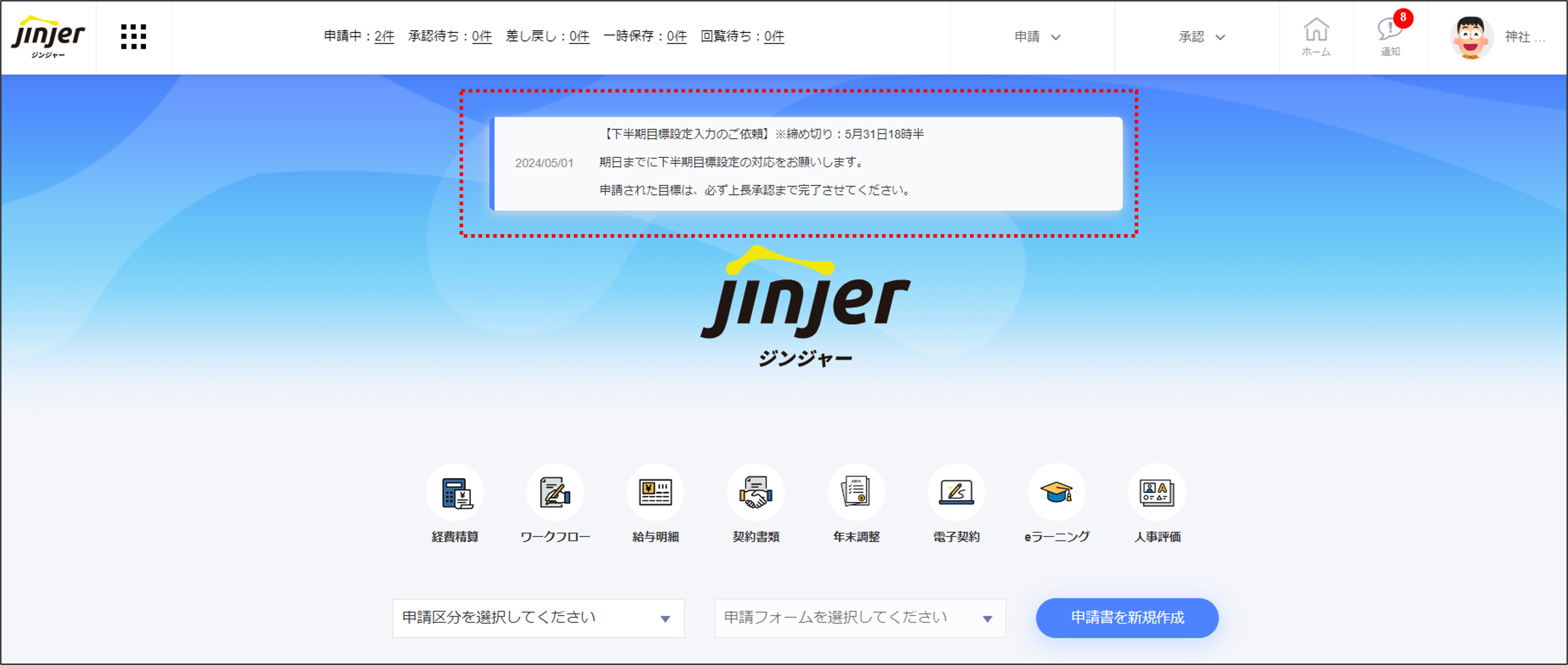1568x665 pixels.
Task: Click the red notification badge 8
Action: pos(1403,18)
